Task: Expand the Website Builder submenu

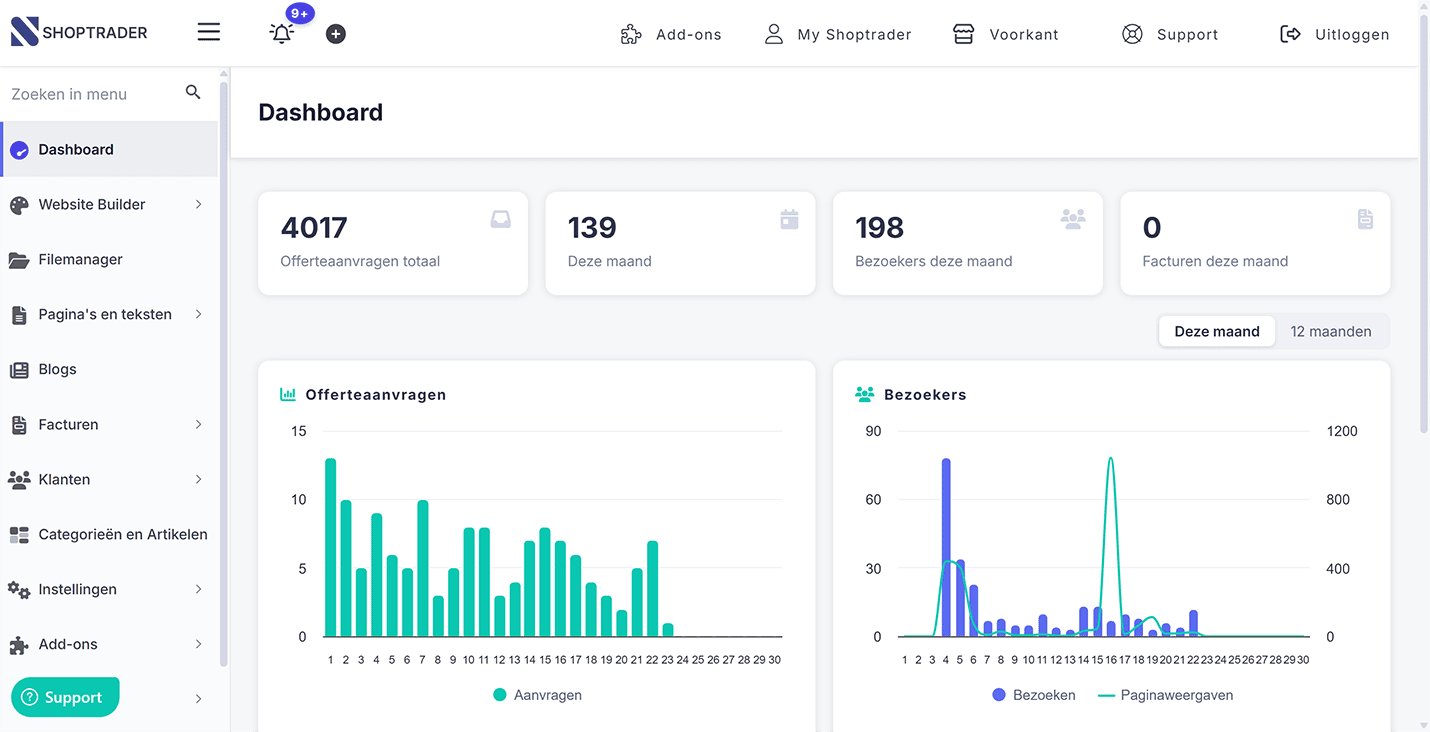Action: pos(198,204)
